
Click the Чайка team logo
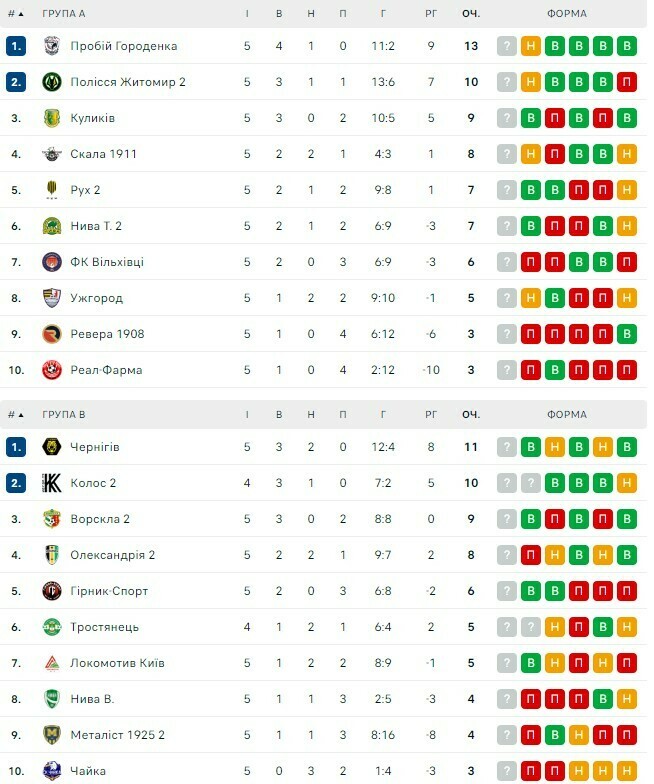pyautogui.click(x=52, y=771)
